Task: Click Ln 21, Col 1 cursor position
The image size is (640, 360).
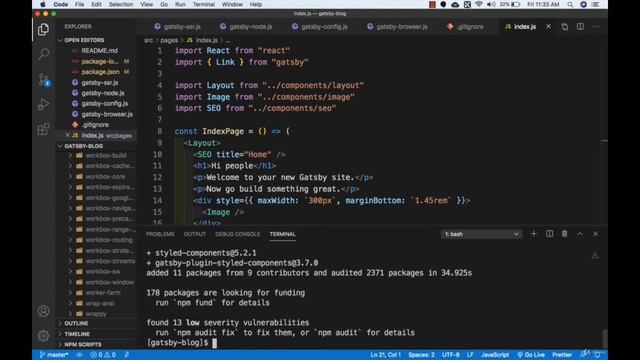Action: 385,355
